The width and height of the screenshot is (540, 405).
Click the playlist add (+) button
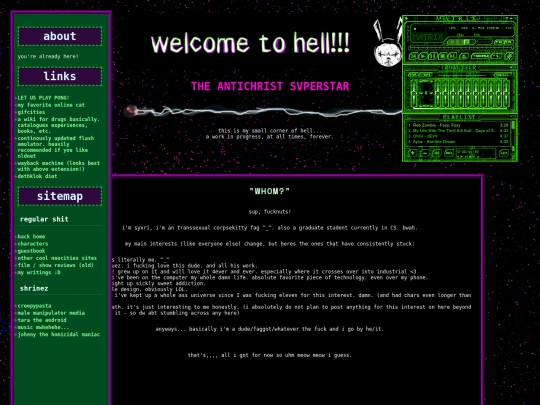(413, 153)
